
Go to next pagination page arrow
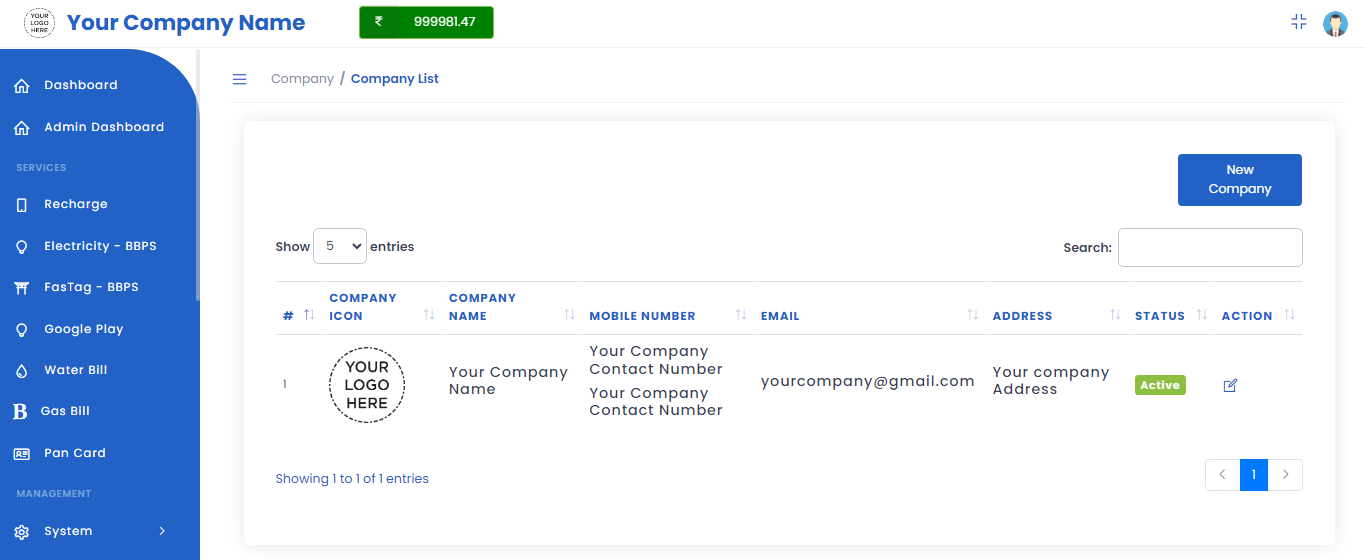pos(1286,475)
